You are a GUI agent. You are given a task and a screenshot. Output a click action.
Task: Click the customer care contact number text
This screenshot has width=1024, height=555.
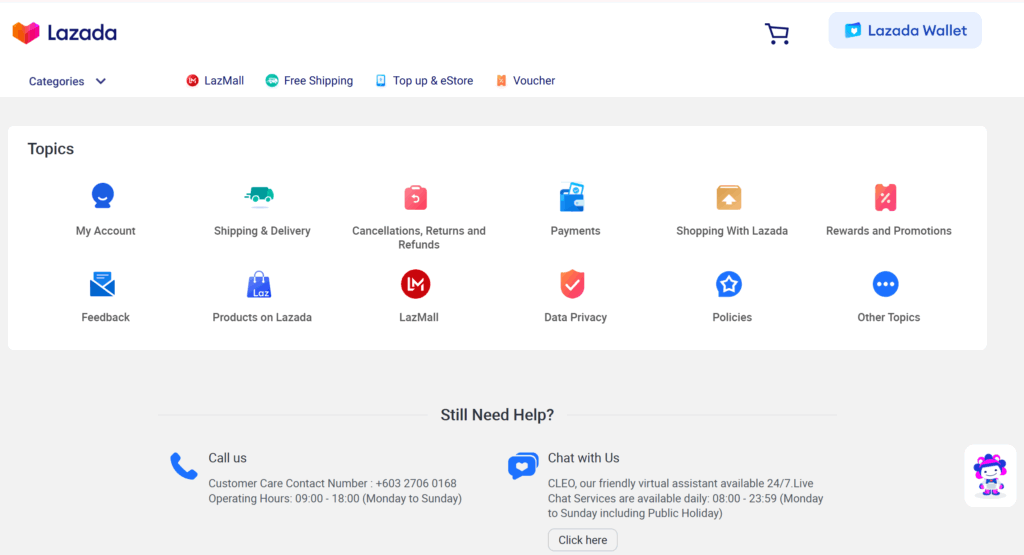coord(332,483)
